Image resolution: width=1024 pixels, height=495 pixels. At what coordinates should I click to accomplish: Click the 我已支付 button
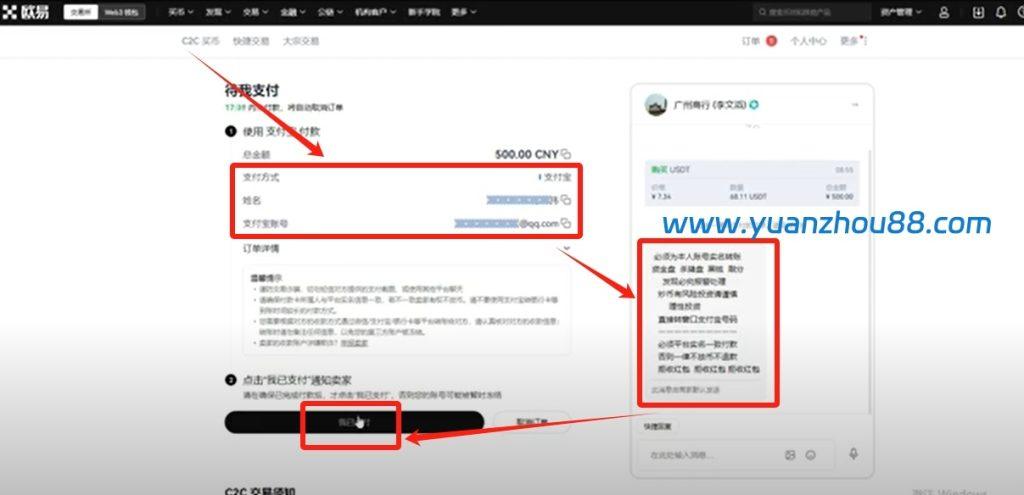353,422
